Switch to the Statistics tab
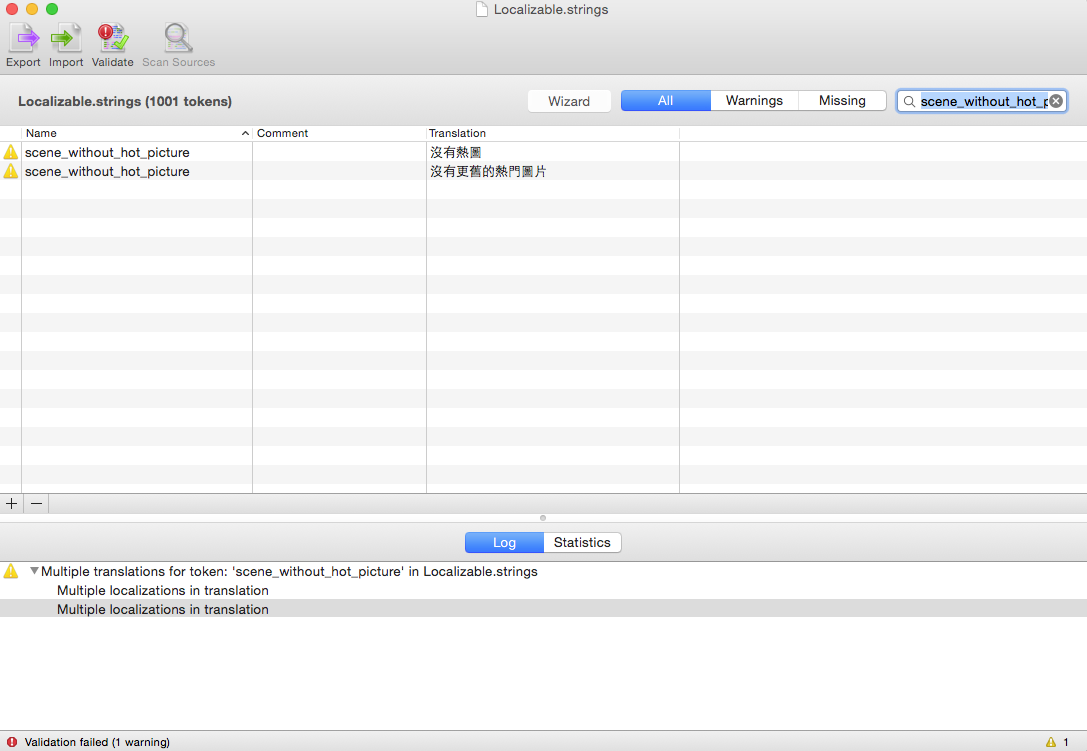The width and height of the screenshot is (1087, 751). tap(582, 542)
